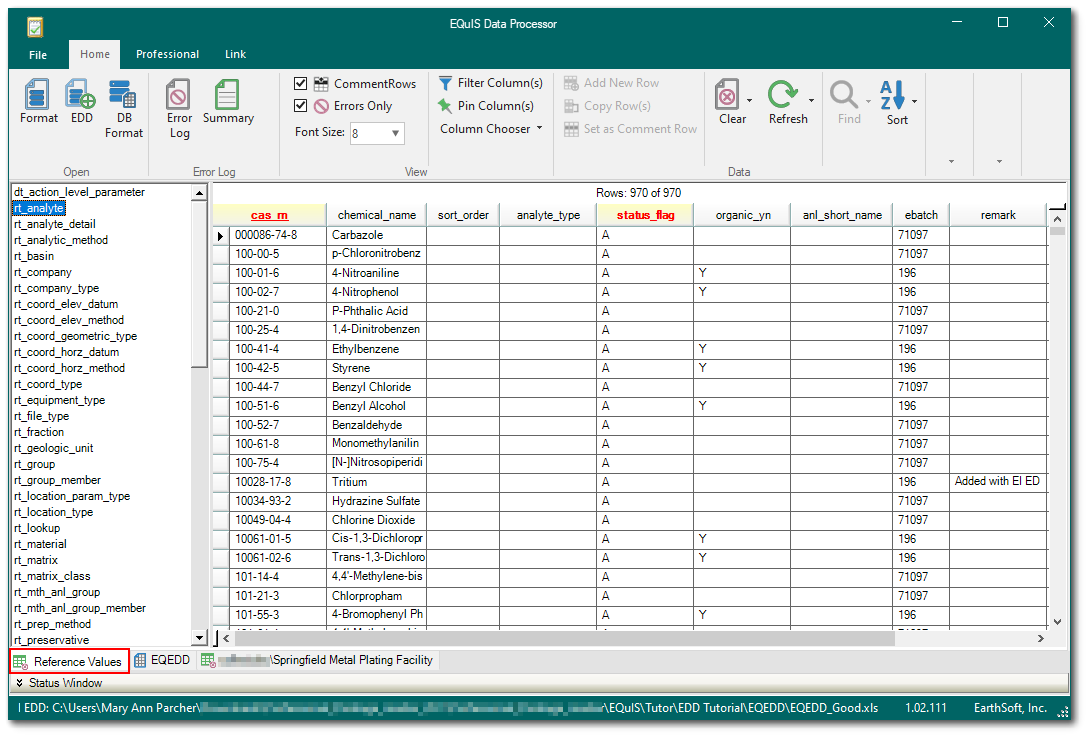
Task: Open the Error Log icon
Action: pyautogui.click(x=179, y=96)
